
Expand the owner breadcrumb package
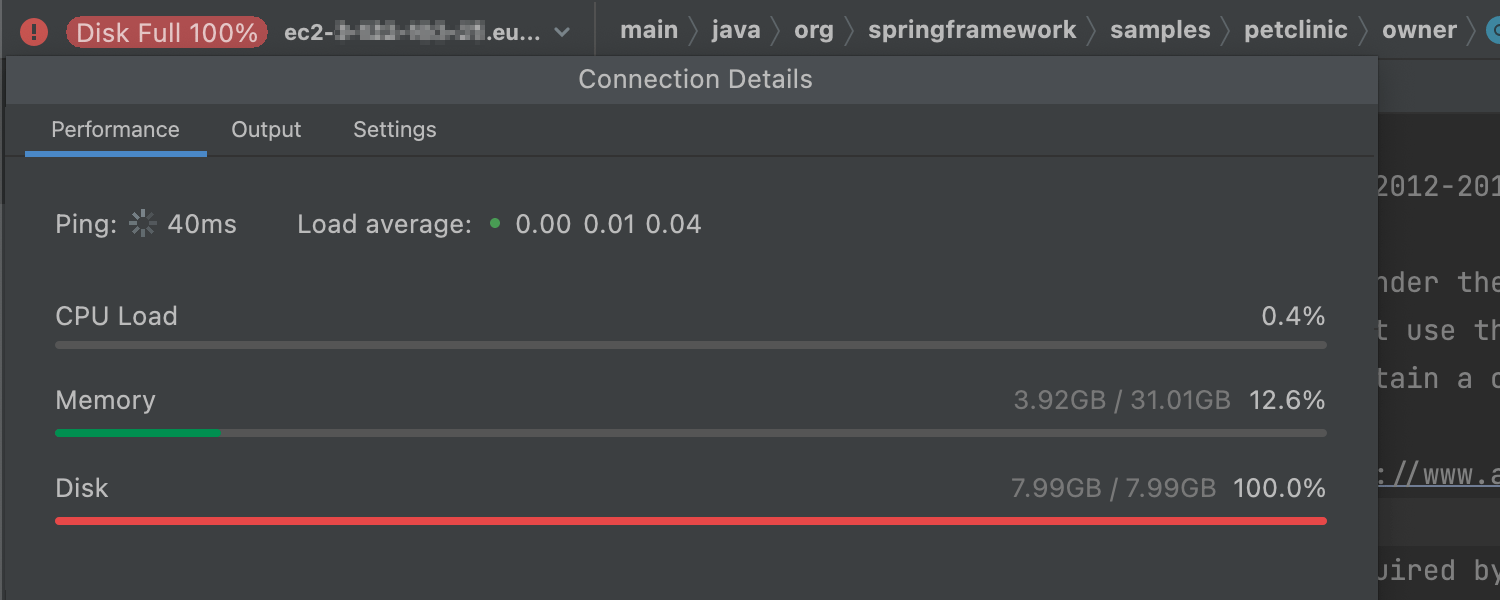point(1419,30)
